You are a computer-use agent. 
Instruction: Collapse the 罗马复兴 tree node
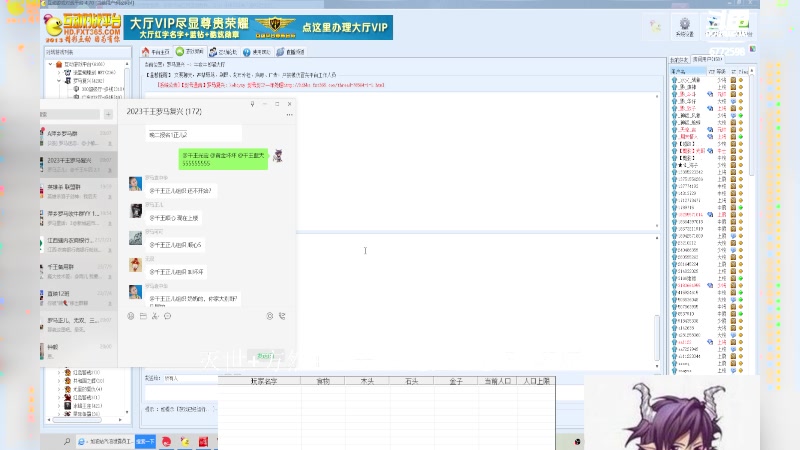(x=59, y=81)
